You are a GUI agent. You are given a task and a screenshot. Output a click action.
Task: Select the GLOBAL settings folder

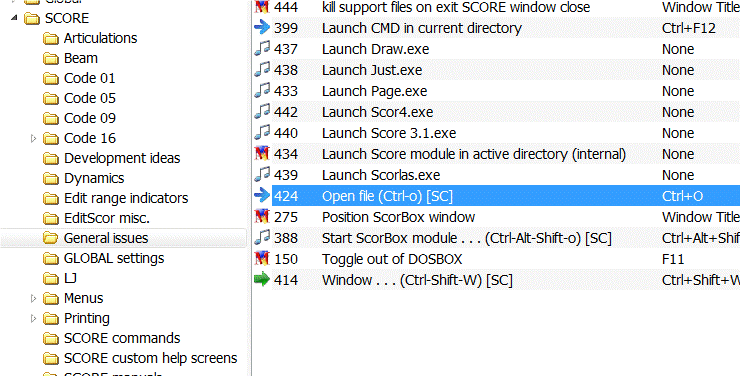pos(114,259)
